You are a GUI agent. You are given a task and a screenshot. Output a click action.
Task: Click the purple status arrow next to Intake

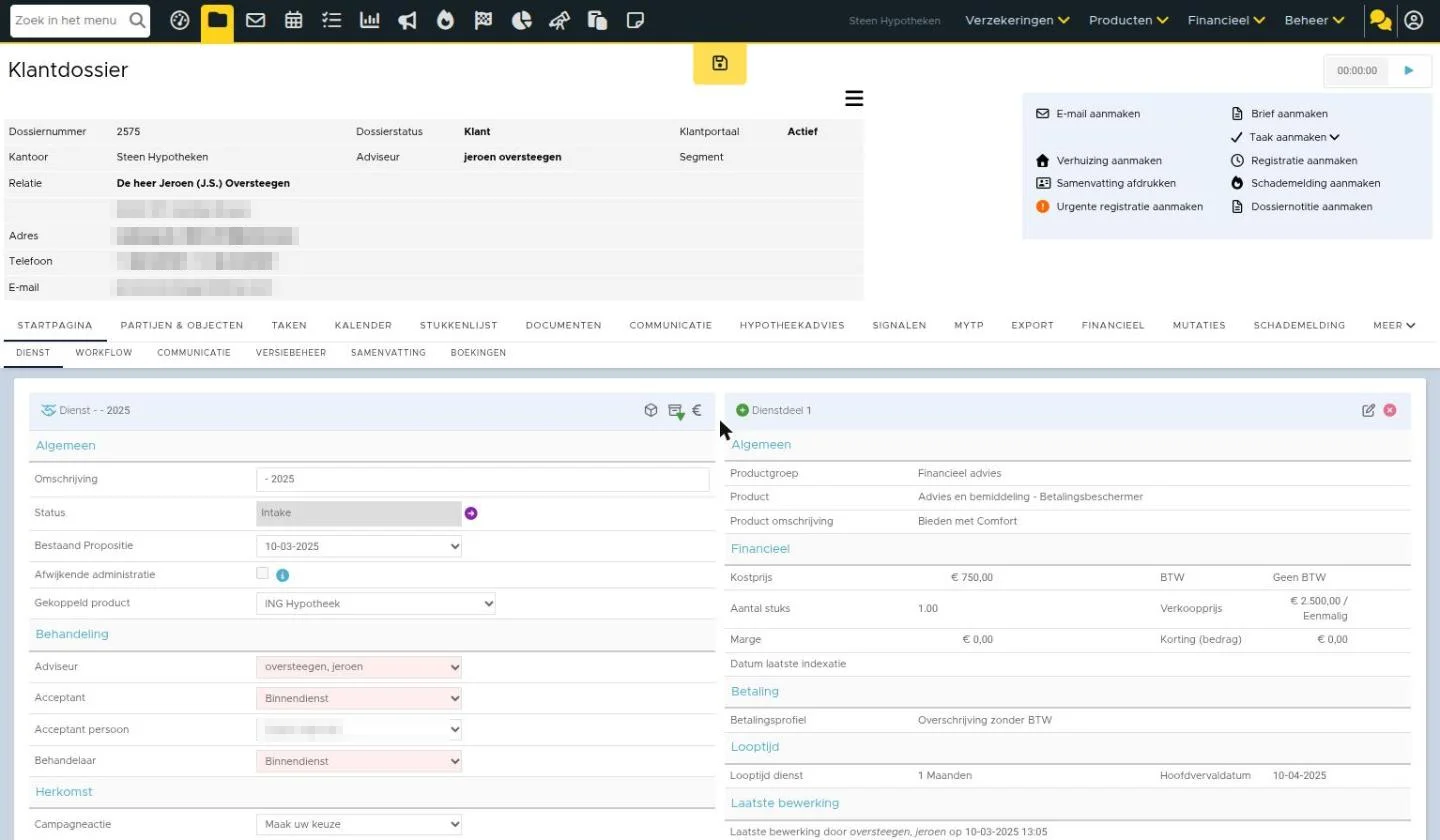point(471,513)
